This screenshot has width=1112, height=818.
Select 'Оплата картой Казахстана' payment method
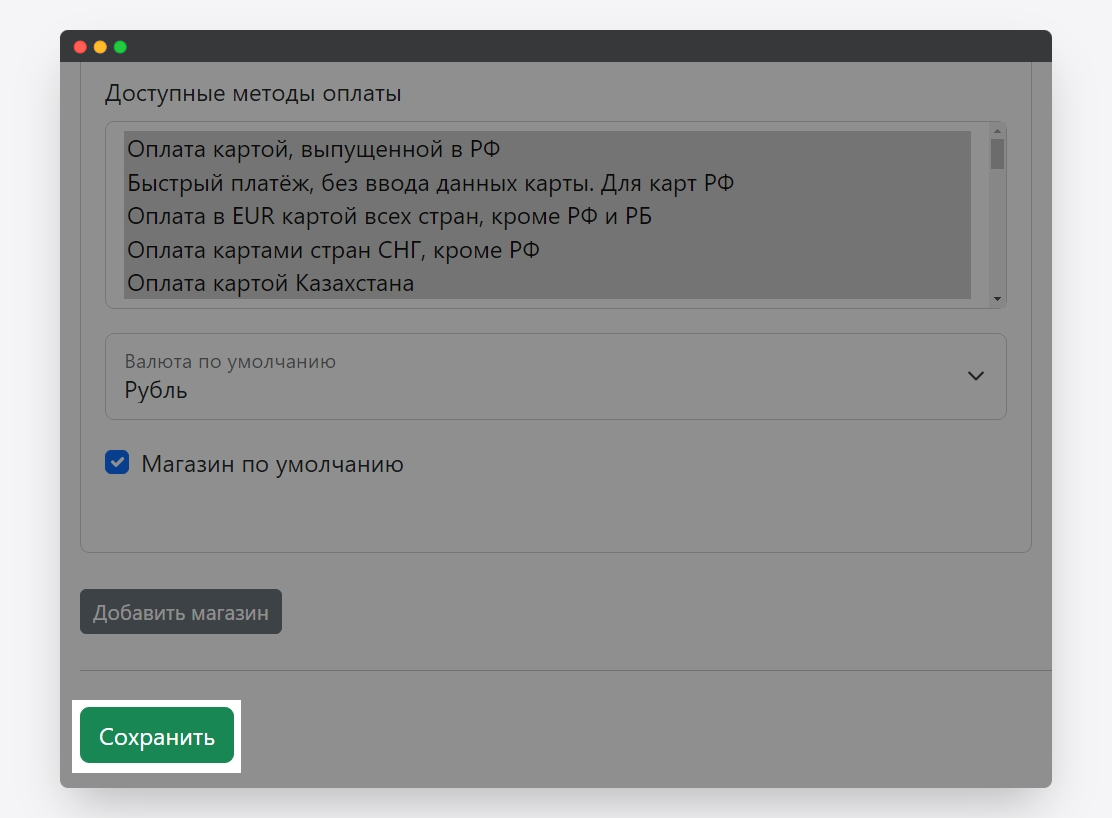tap(270, 283)
